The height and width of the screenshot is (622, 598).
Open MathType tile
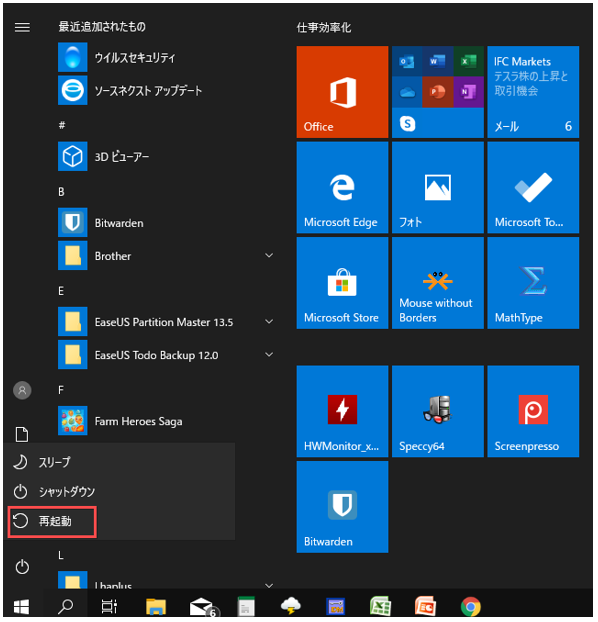[x=533, y=283]
